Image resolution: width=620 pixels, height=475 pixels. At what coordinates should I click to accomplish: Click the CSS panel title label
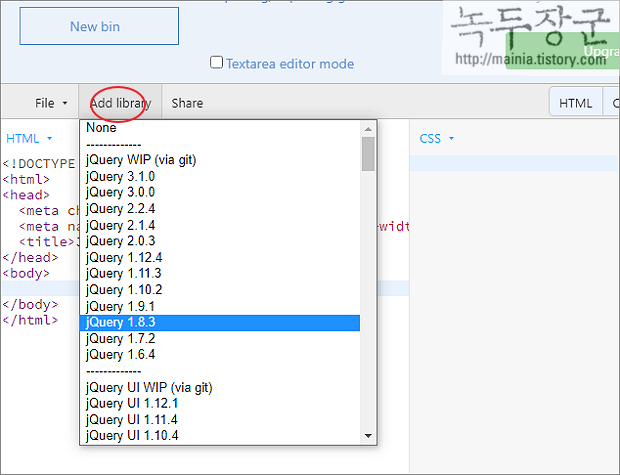tap(430, 138)
